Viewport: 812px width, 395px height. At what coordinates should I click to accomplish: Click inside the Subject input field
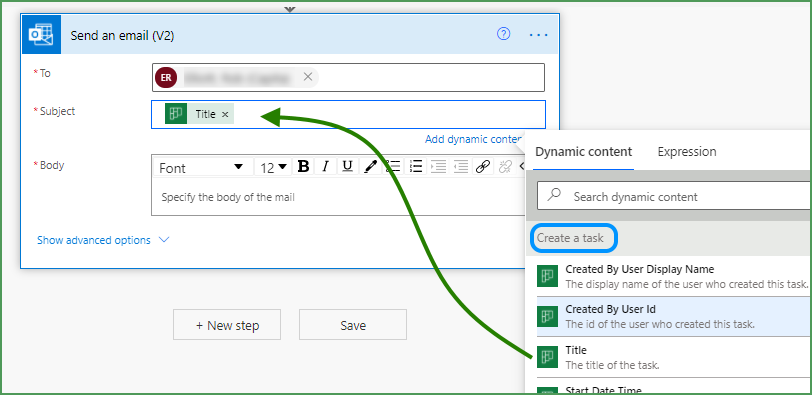[x=348, y=114]
